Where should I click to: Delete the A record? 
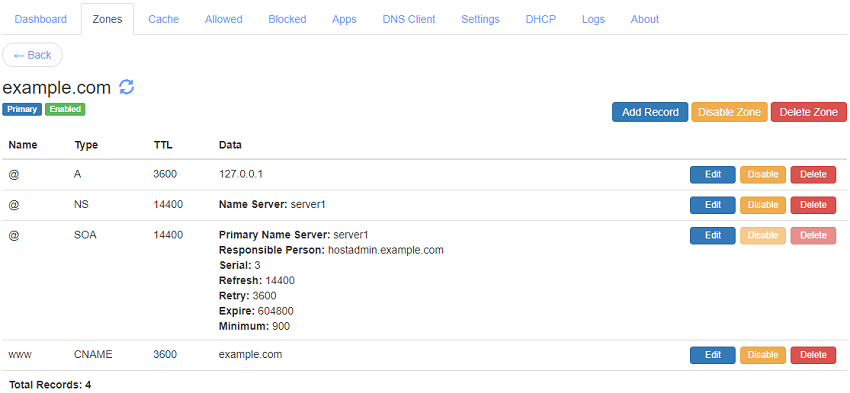813,175
